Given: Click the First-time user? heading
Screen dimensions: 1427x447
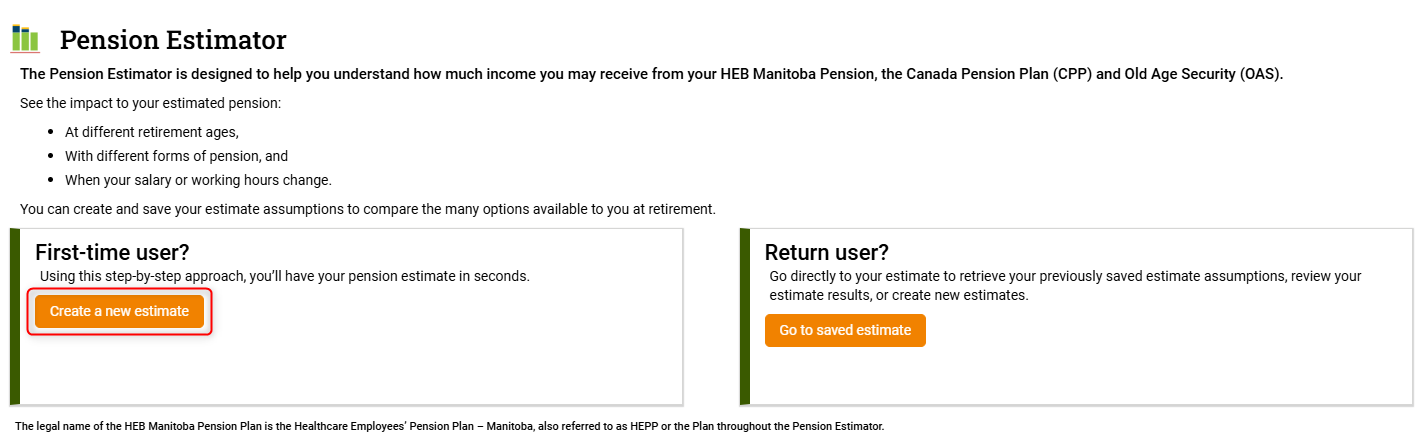Looking at the screenshot, I should click(x=112, y=252).
